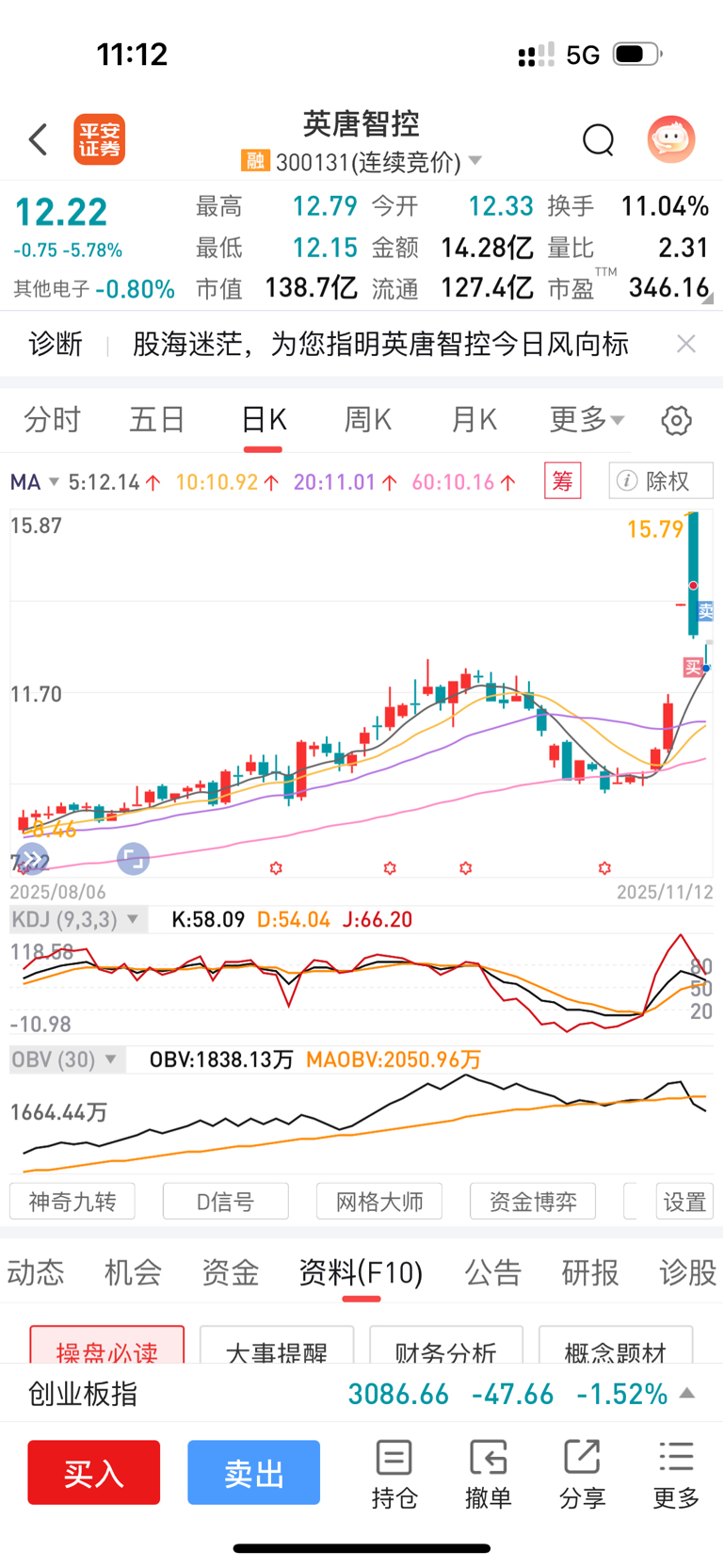Toggle the 筹 chip distribution button
The image size is (724, 1568).
[x=563, y=481]
